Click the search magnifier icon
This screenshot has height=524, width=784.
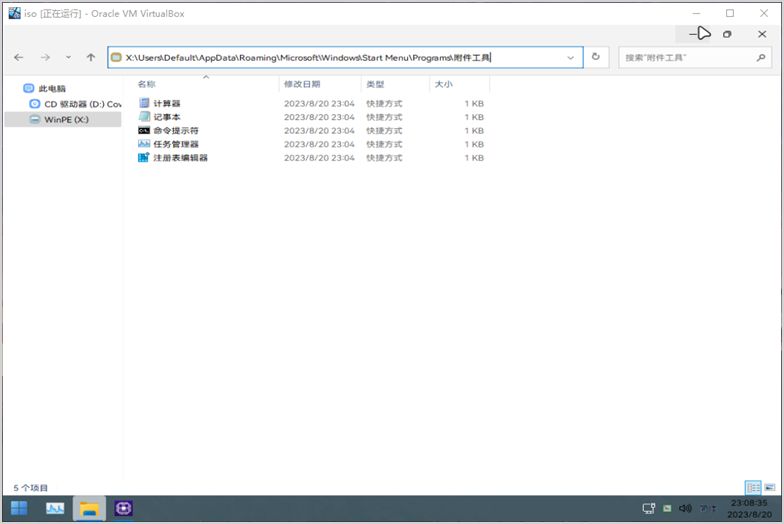tap(760, 58)
